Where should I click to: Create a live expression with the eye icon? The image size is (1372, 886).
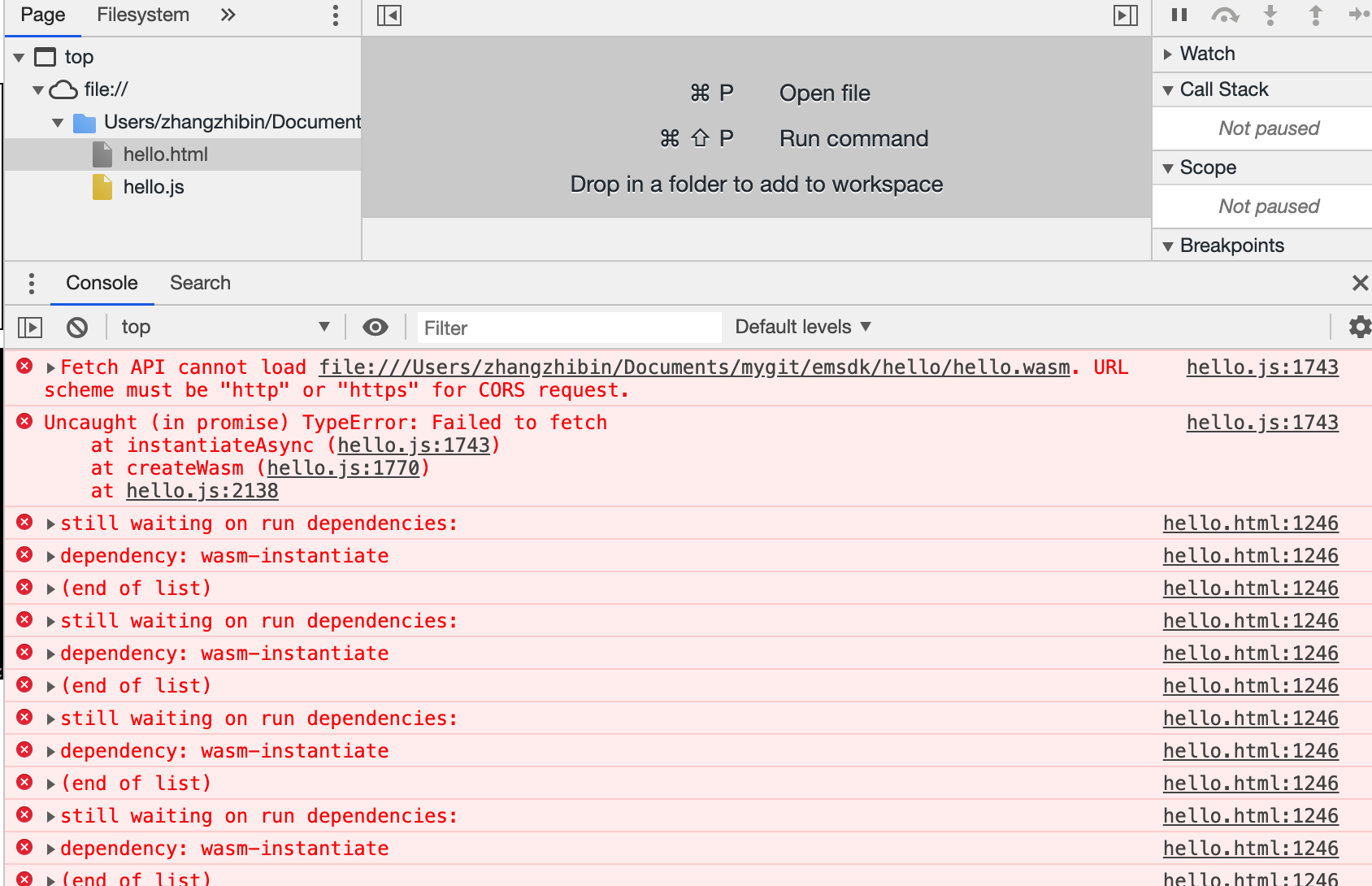pos(375,327)
